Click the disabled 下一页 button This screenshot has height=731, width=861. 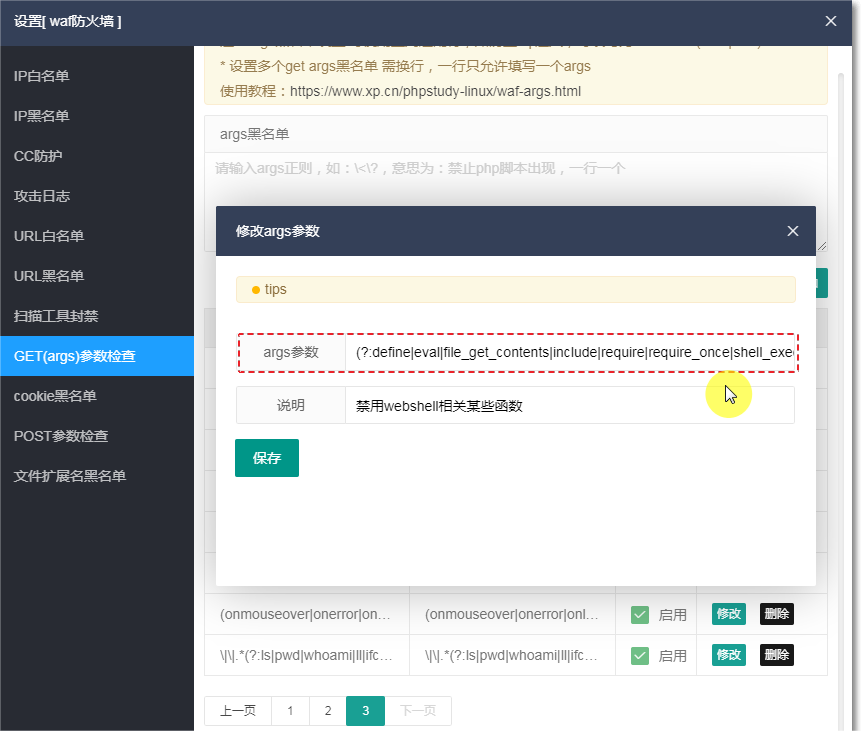(x=418, y=711)
